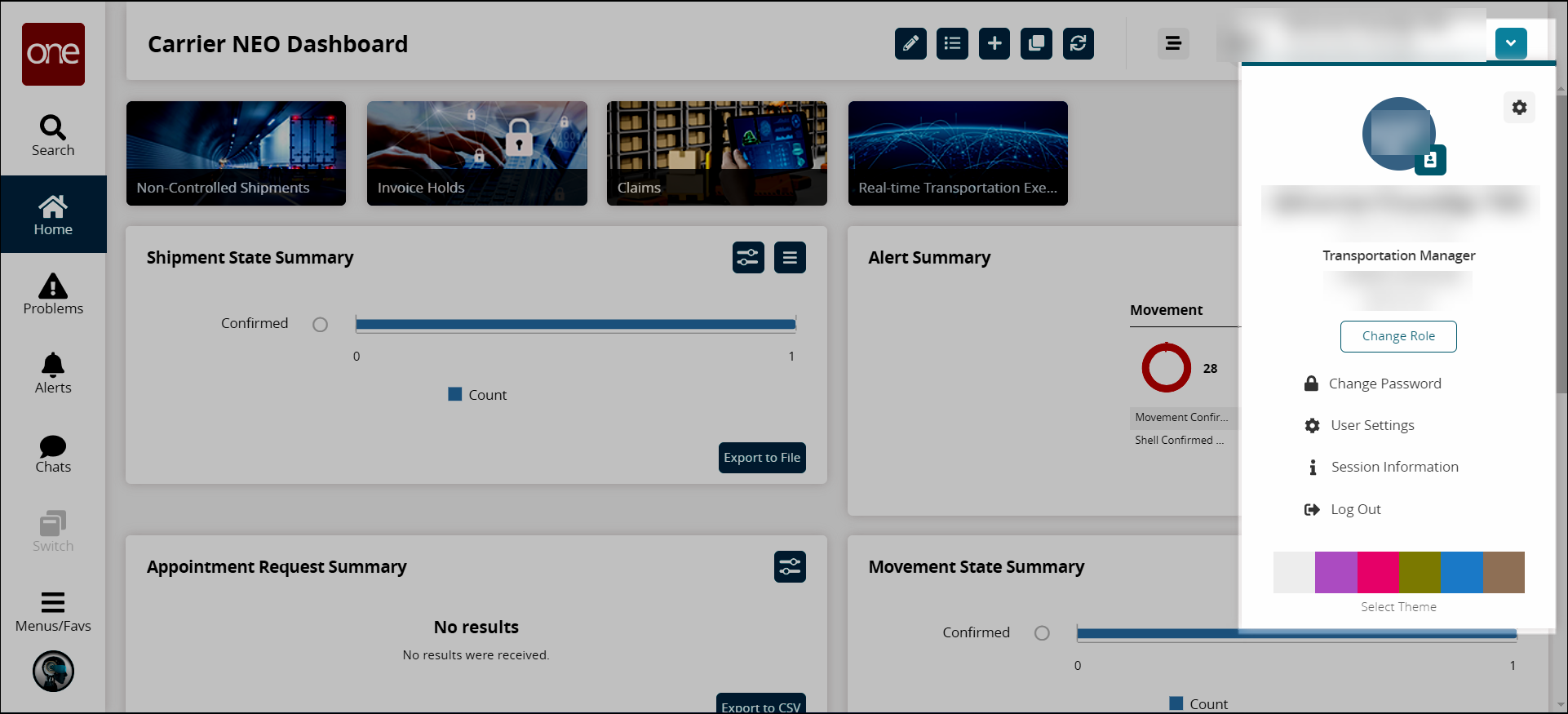This screenshot has width=1568, height=714.
Task: Choose the brown theme swatch
Action: pyautogui.click(x=1504, y=572)
